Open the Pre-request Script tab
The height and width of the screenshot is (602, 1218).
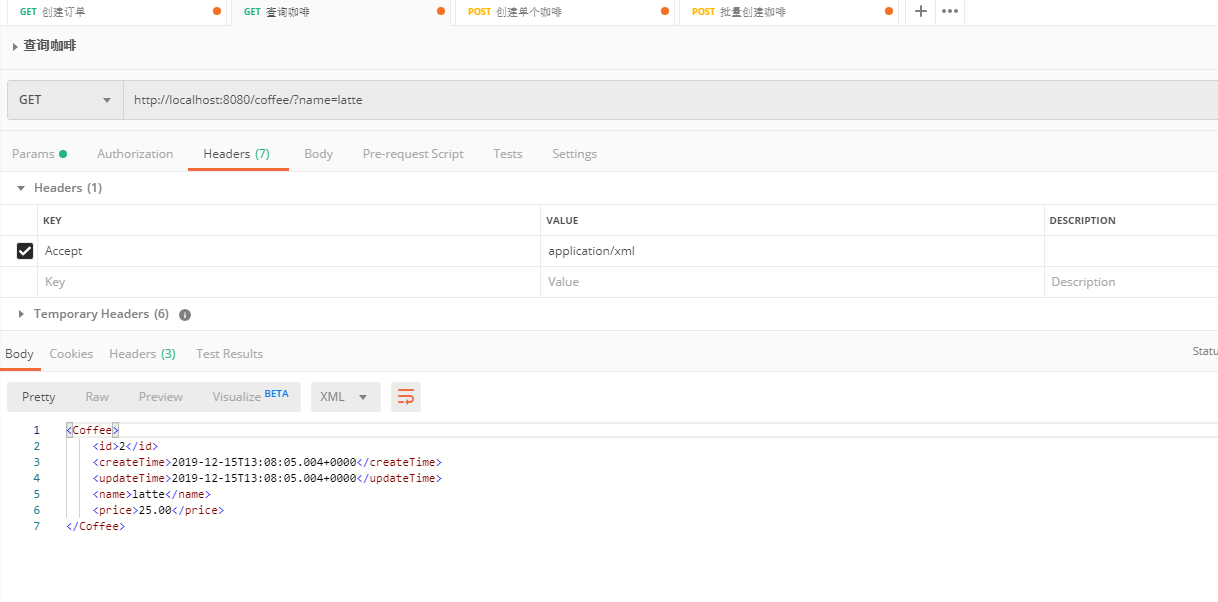(413, 154)
